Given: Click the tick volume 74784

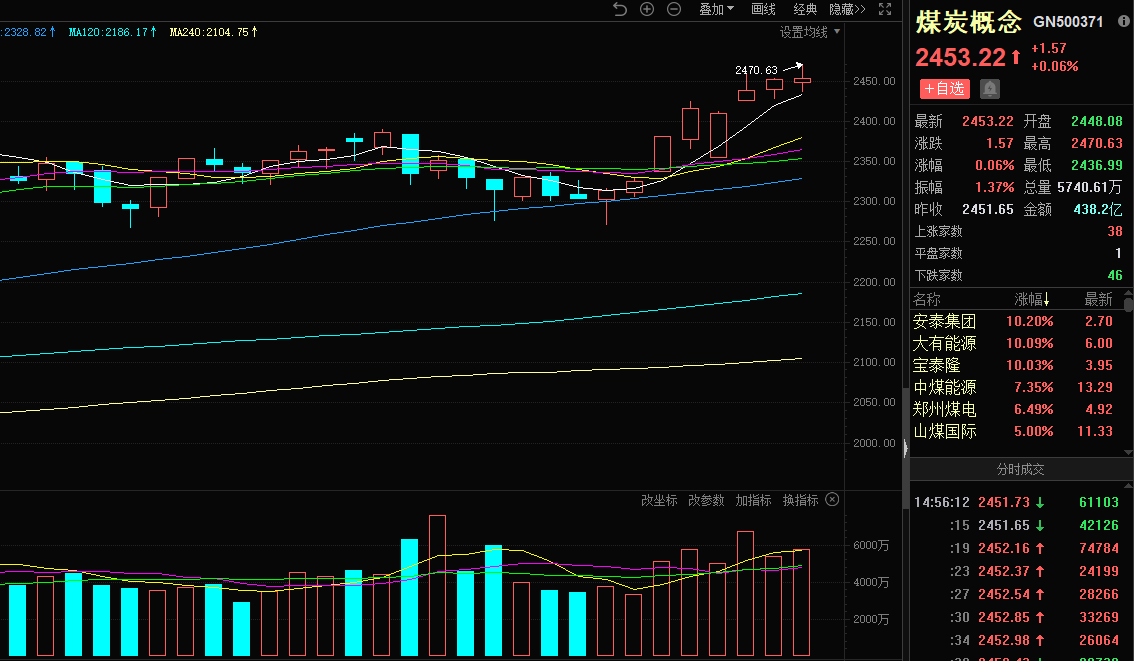Looking at the screenshot, I should [1099, 548].
